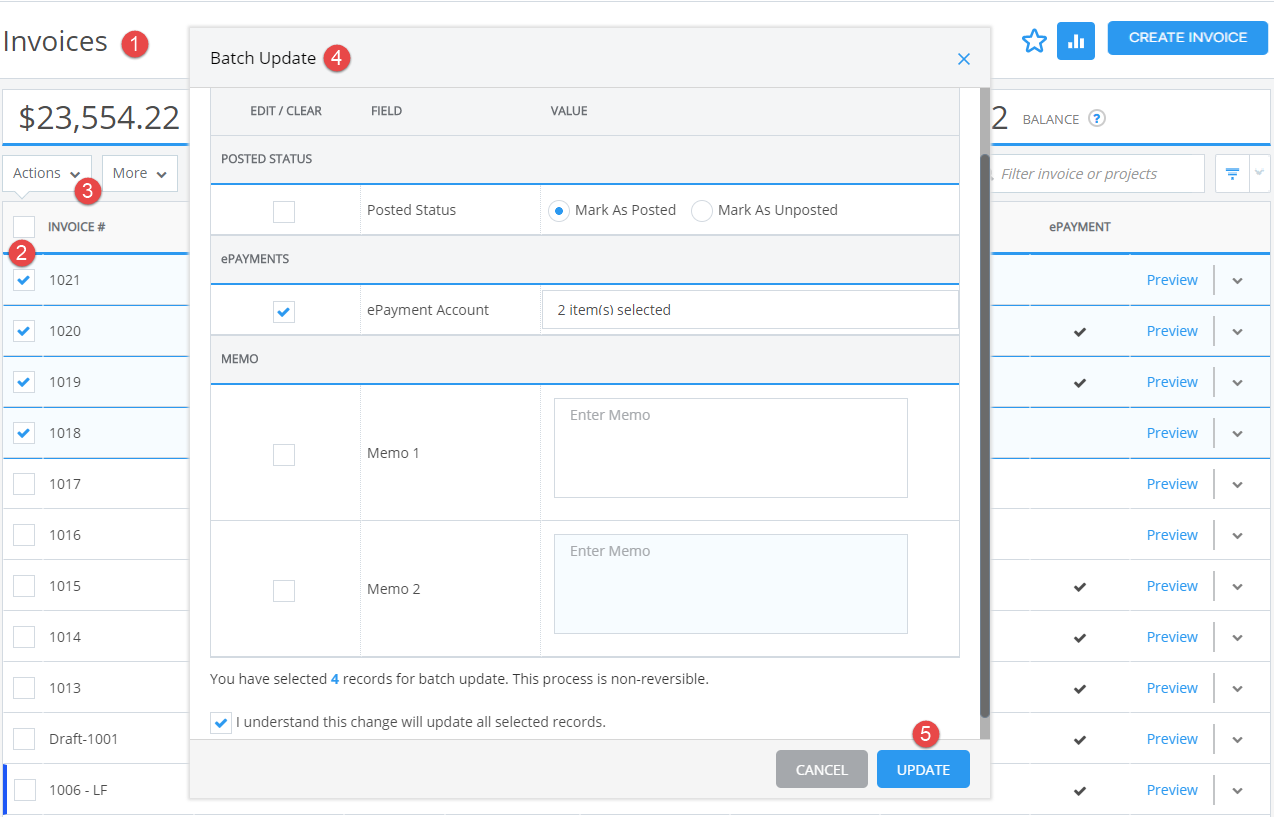Uncheck invoice 1021 checkbox
Viewport: 1274px width, 817px height.
(24, 280)
